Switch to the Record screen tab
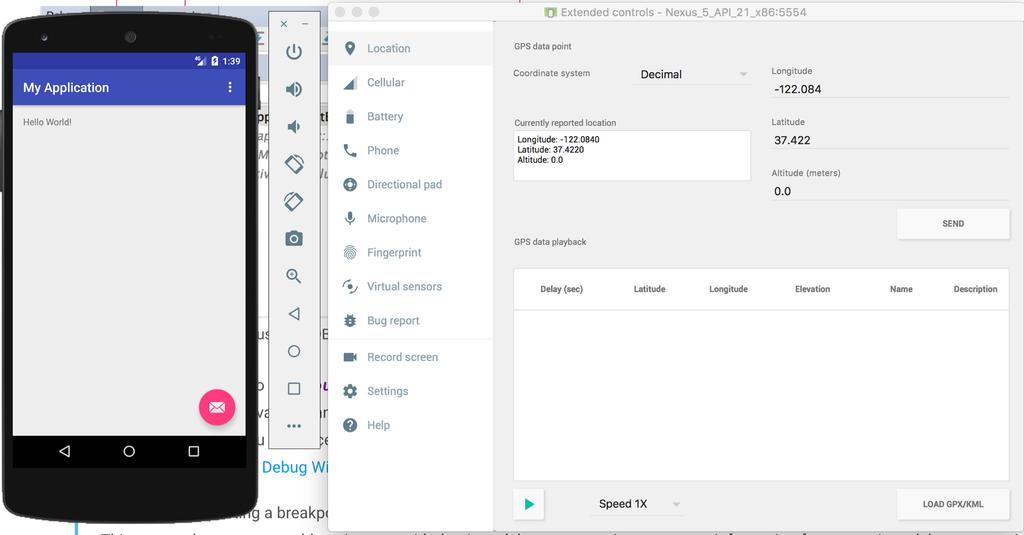The image size is (1024, 535). pos(411,357)
